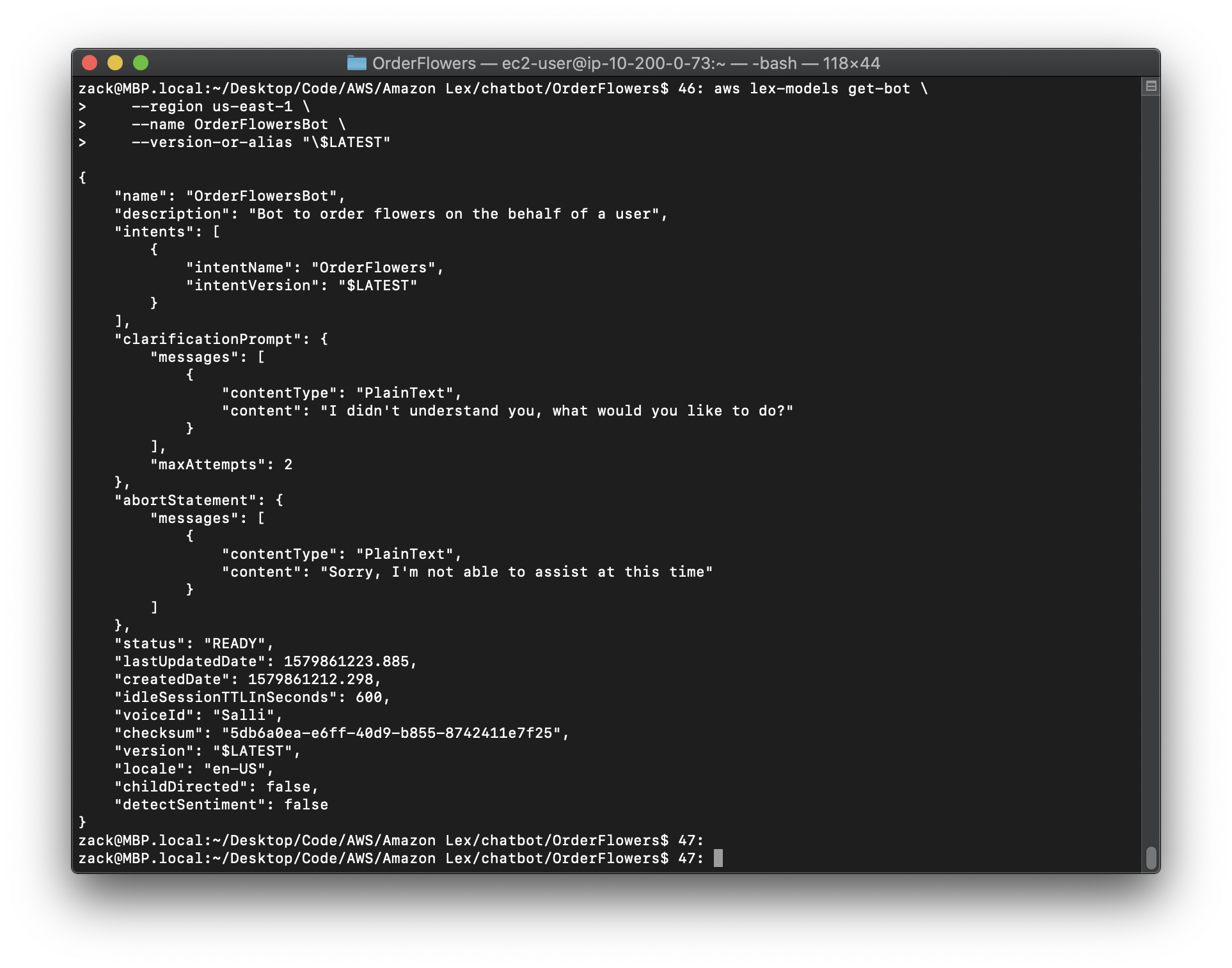Click the detectSentiment false value
This screenshot has width=1232, height=968.
click(x=306, y=805)
